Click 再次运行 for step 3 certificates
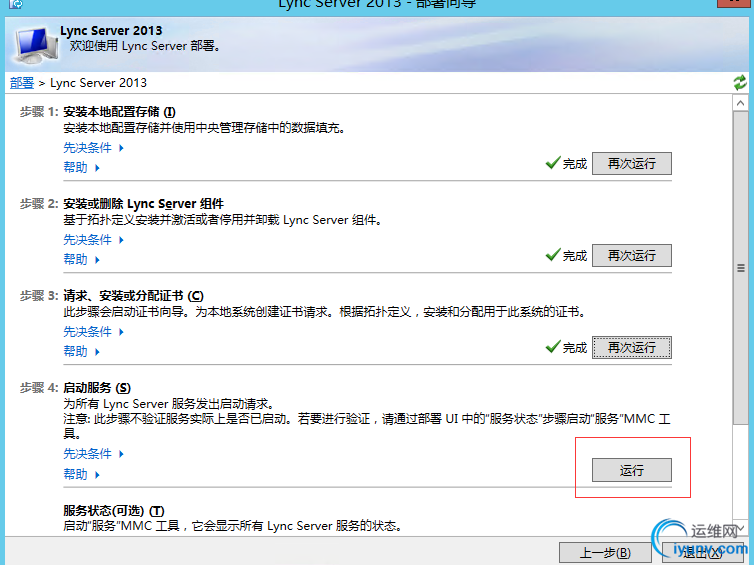Screen dimensions: 754x565 631,347
